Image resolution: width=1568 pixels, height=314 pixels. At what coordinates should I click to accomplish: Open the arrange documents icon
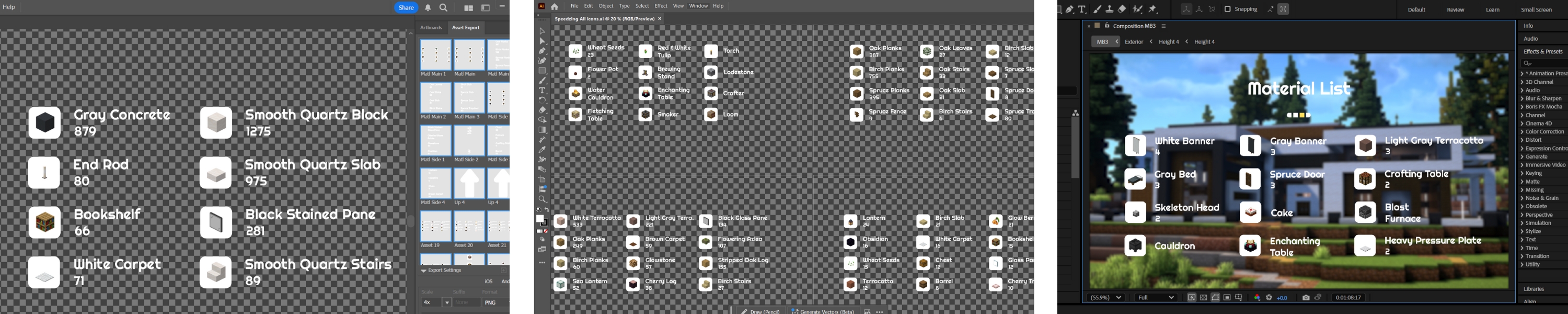pos(469,8)
